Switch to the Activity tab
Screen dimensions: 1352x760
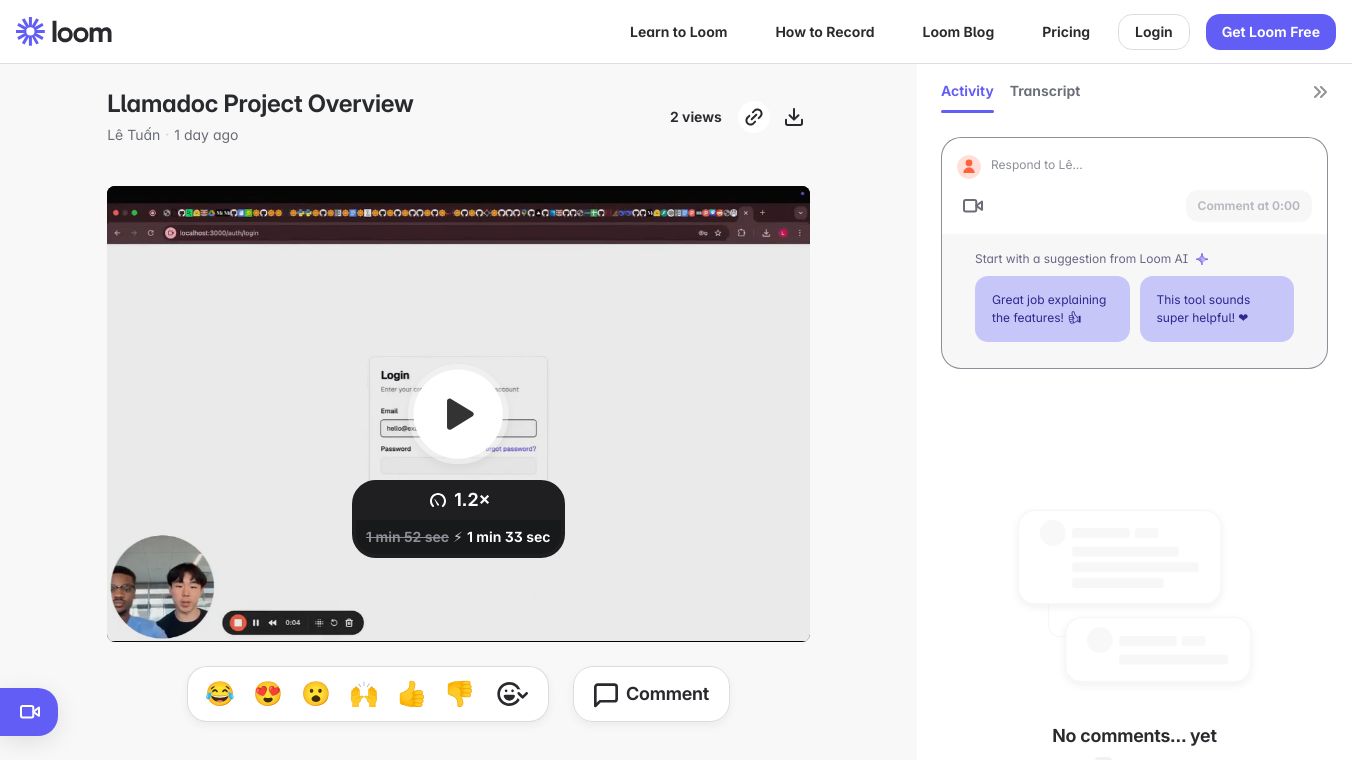(967, 91)
